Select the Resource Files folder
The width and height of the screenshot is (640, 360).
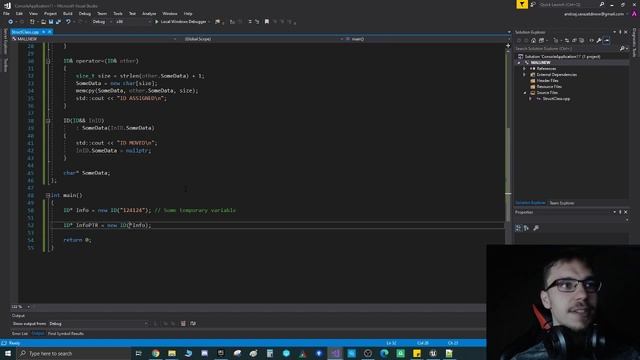point(549,87)
